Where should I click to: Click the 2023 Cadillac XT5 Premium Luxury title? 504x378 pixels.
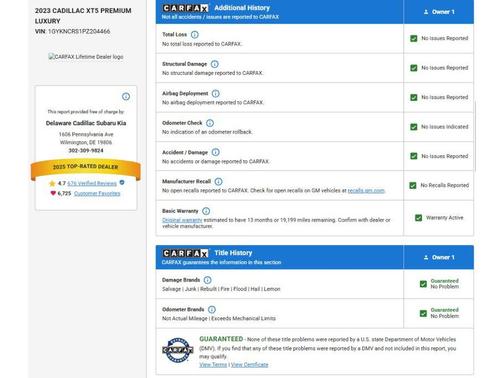coord(83,16)
